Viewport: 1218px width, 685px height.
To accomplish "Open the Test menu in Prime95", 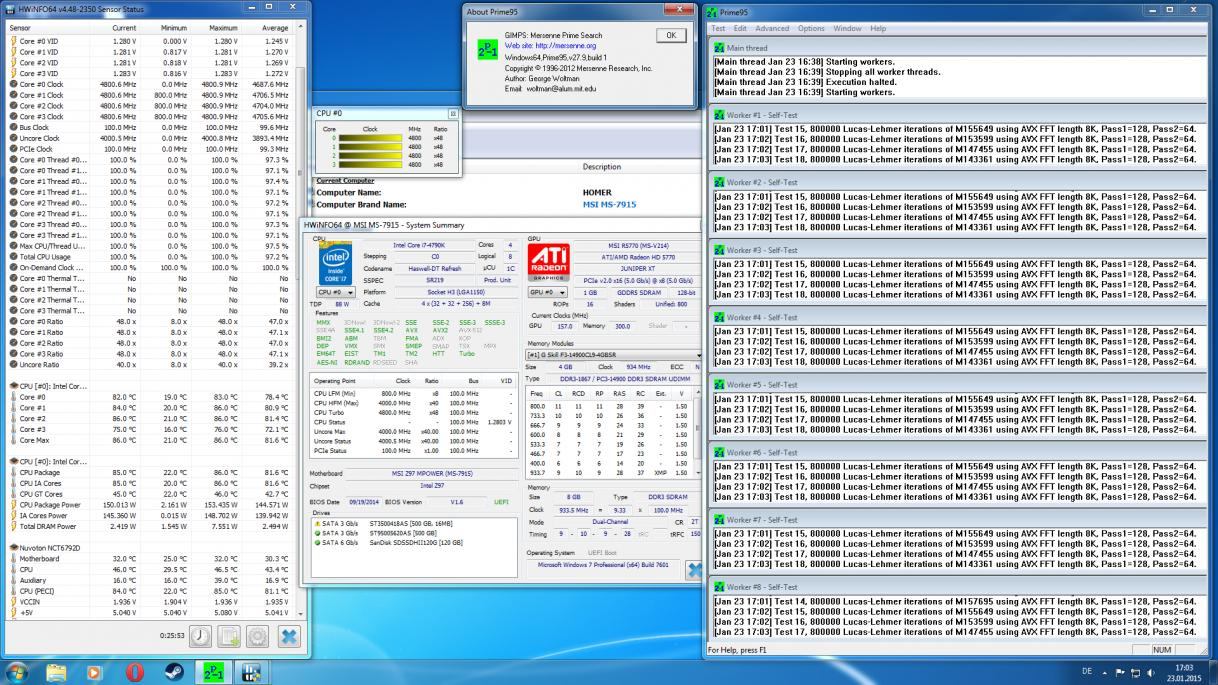I will pyautogui.click(x=718, y=29).
